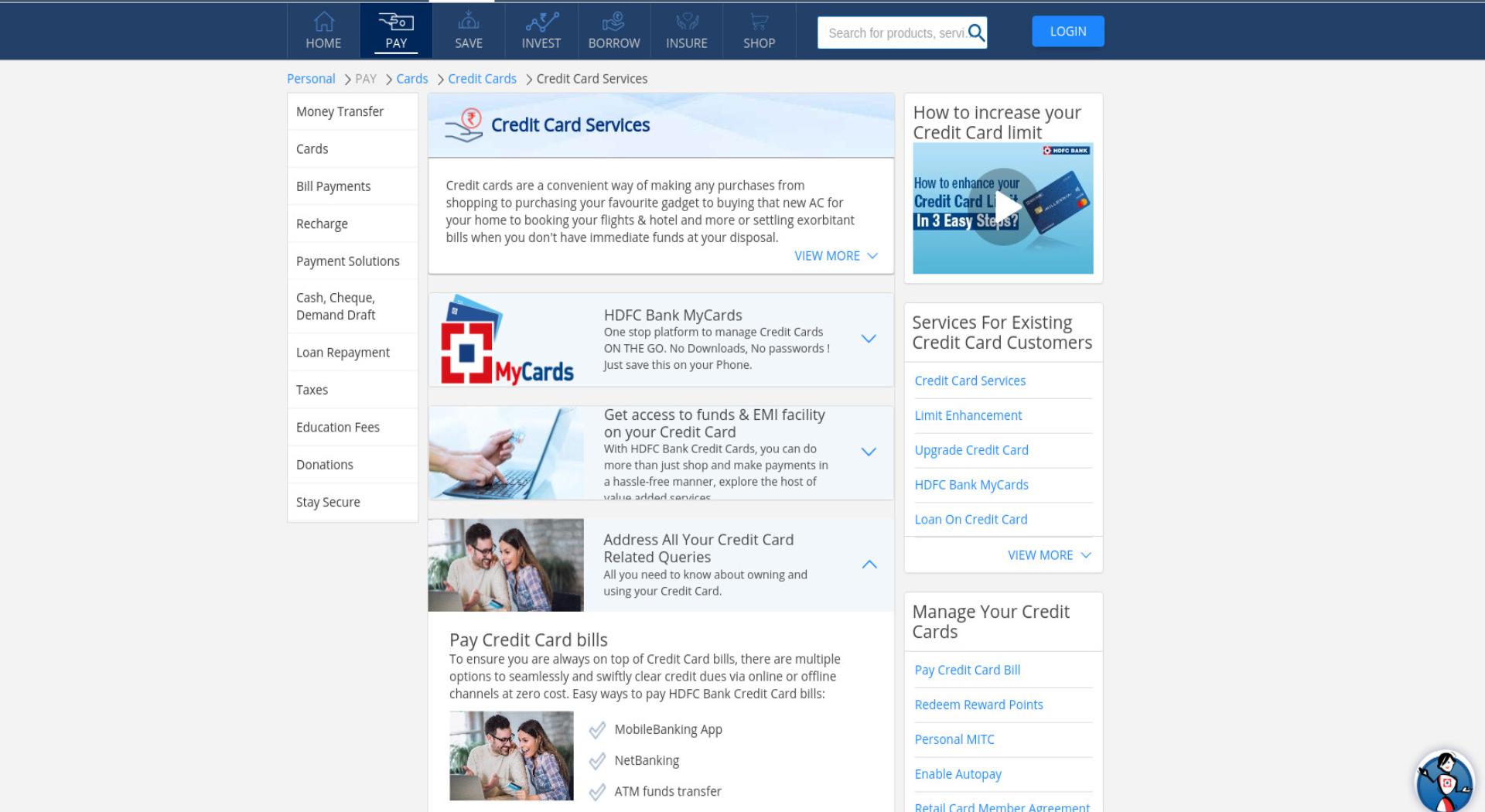1485x812 pixels.
Task: Click the HOME house icon
Action: pyautogui.click(x=323, y=21)
